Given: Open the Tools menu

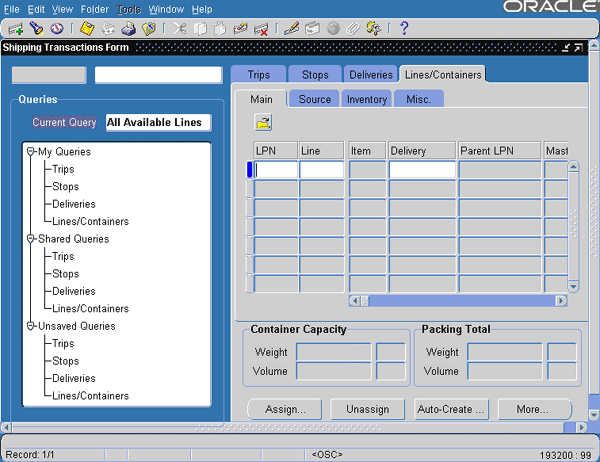Looking at the screenshot, I should tap(128, 9).
